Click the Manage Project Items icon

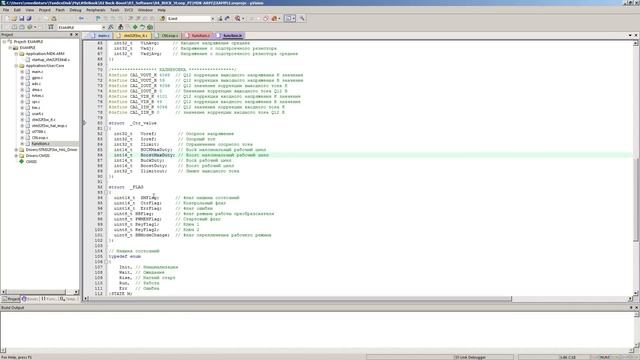[x=120, y=27]
